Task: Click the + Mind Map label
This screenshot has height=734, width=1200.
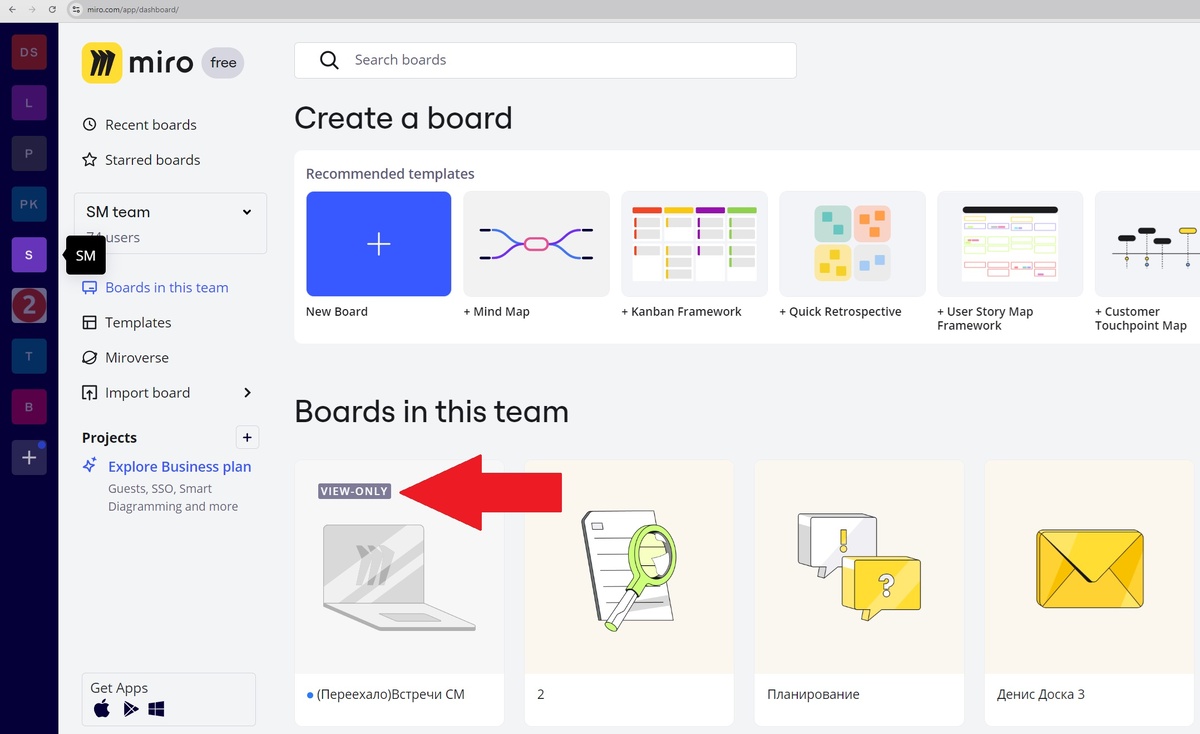Action: point(496,312)
